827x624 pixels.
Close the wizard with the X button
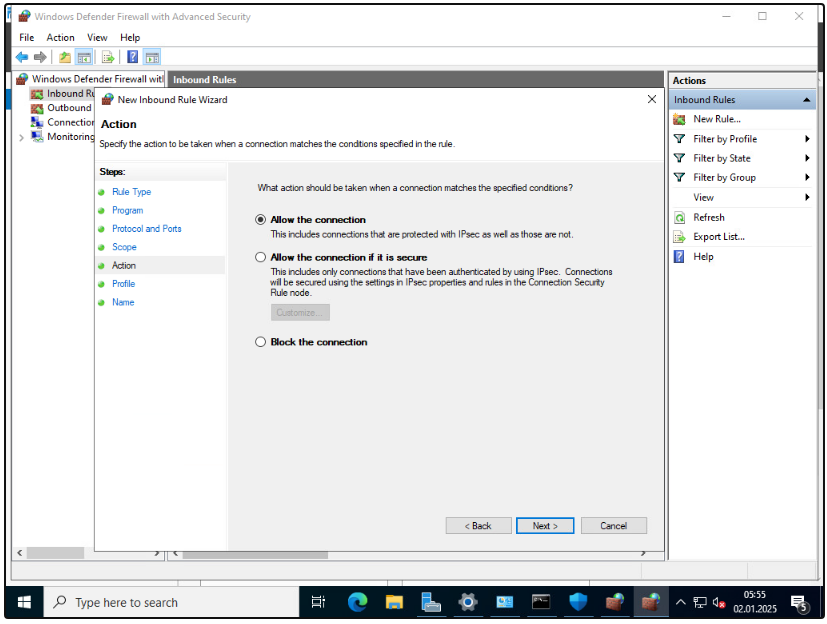pos(652,99)
